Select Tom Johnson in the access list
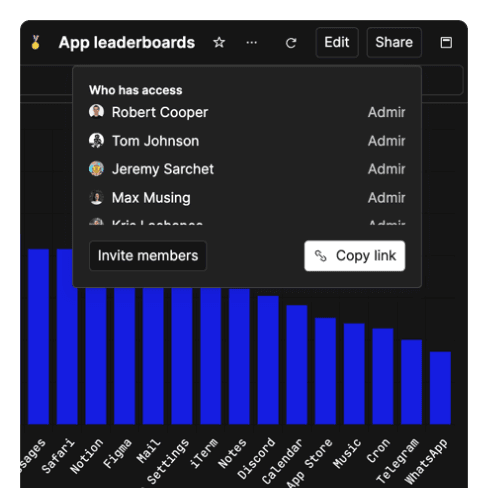The image size is (488, 488). pos(247,141)
